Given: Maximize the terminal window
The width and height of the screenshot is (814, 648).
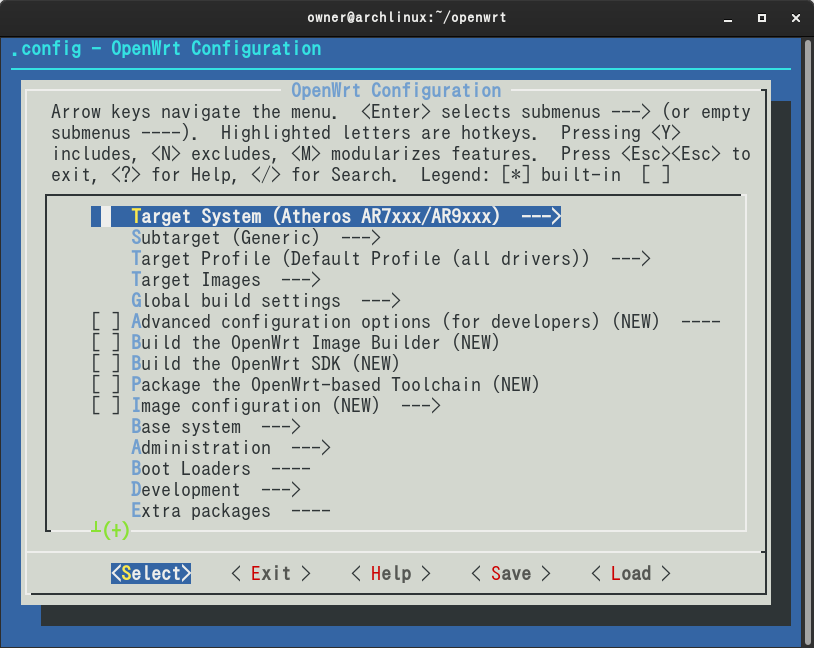Looking at the screenshot, I should [x=762, y=18].
